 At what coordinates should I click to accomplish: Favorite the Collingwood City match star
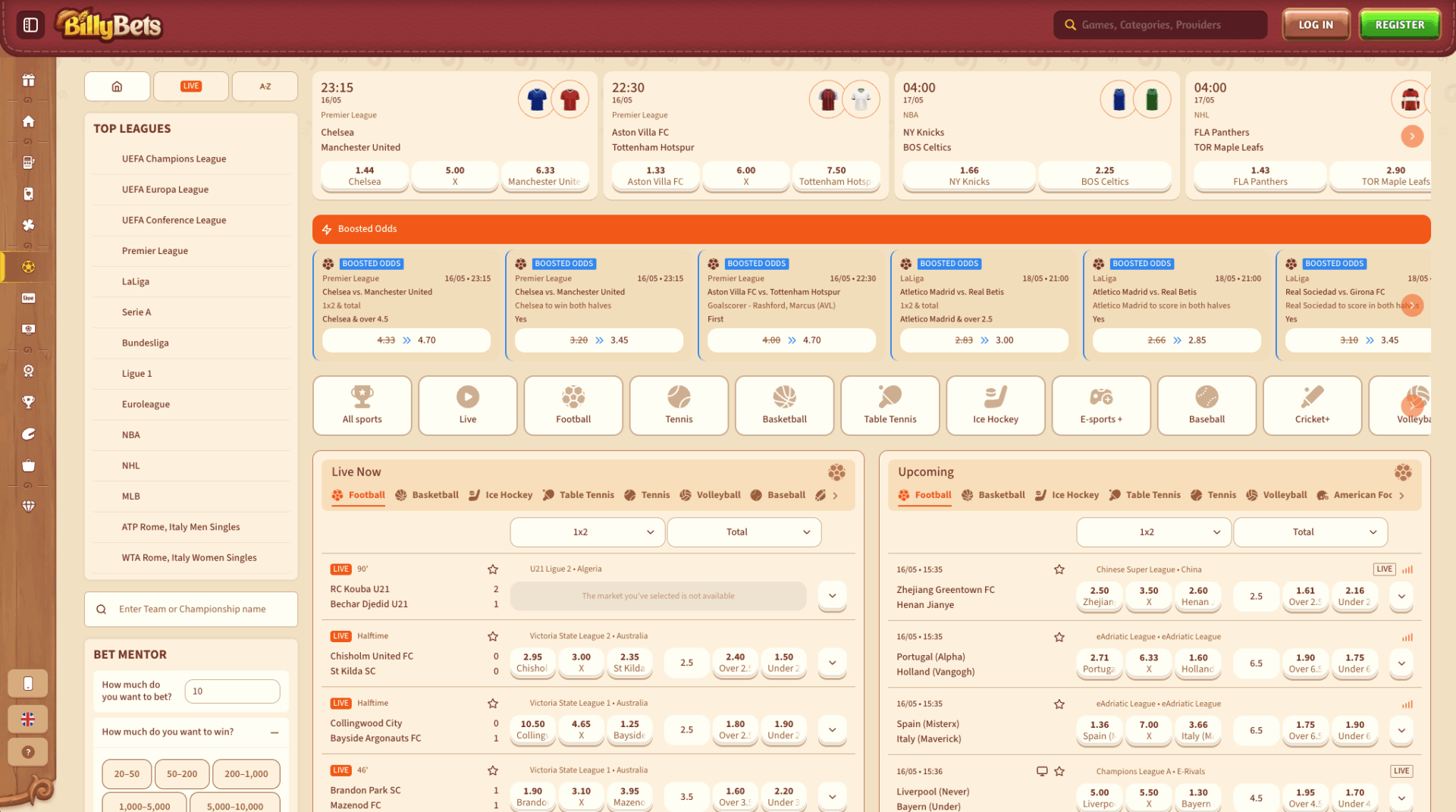493,704
